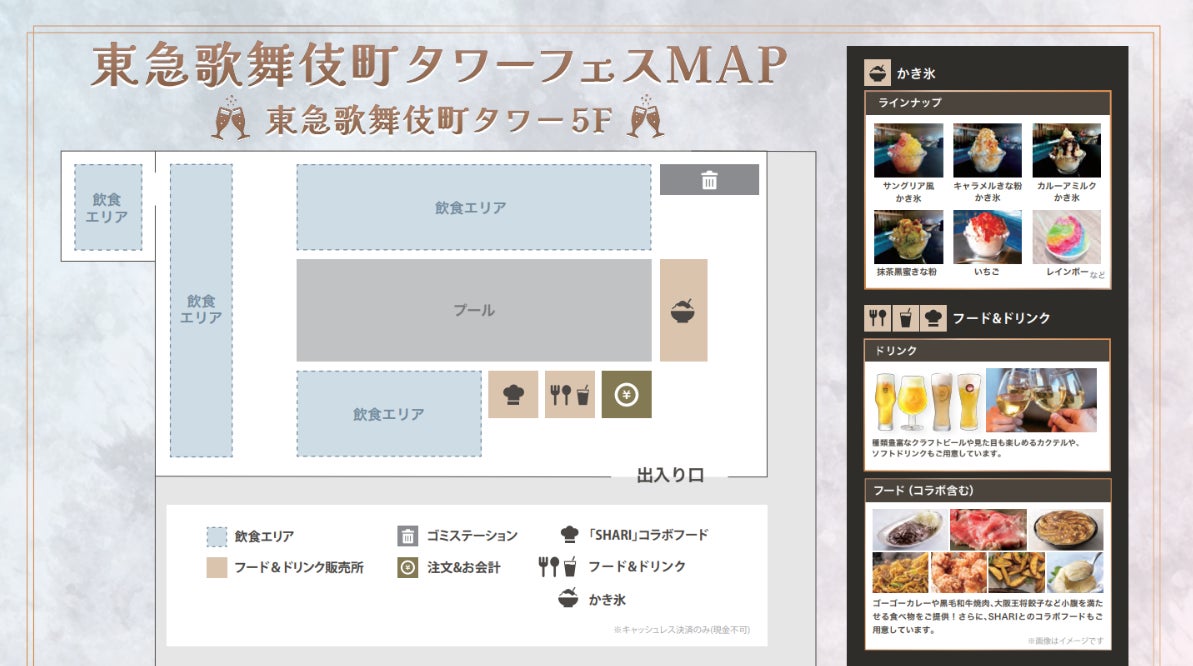Screen dimensions: 1193x666
Task: Select the カルーアミルク shaved ice photo
Action: pyautogui.click(x=1067, y=150)
